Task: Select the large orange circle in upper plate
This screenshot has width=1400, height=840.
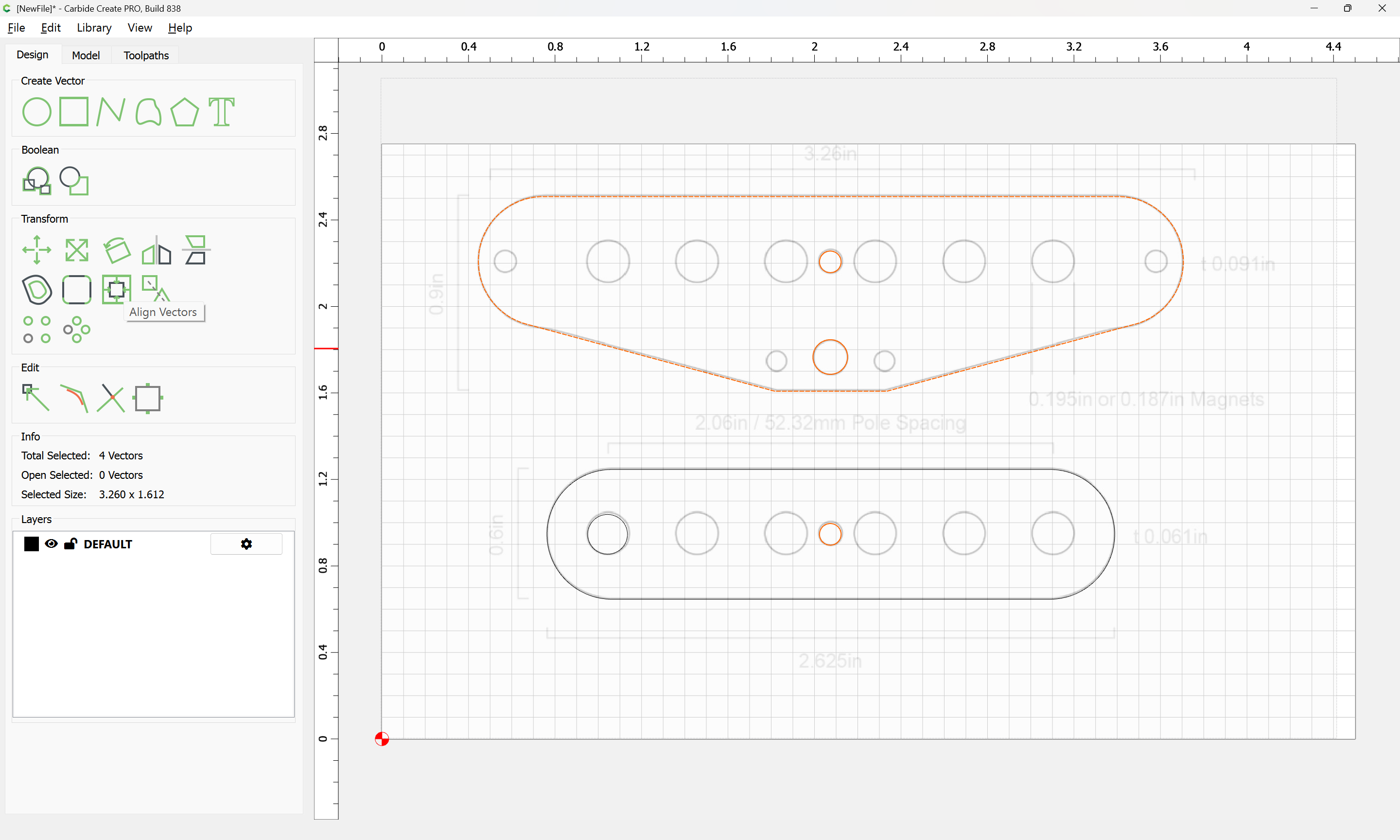Action: click(830, 357)
